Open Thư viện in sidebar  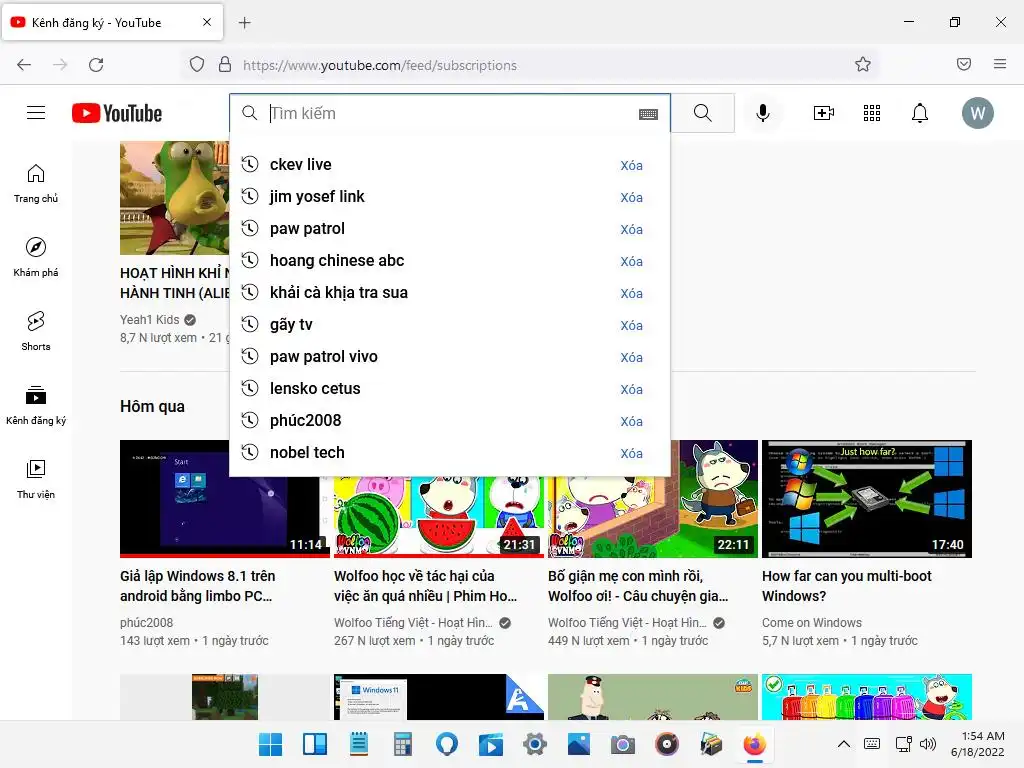pyautogui.click(x=36, y=479)
